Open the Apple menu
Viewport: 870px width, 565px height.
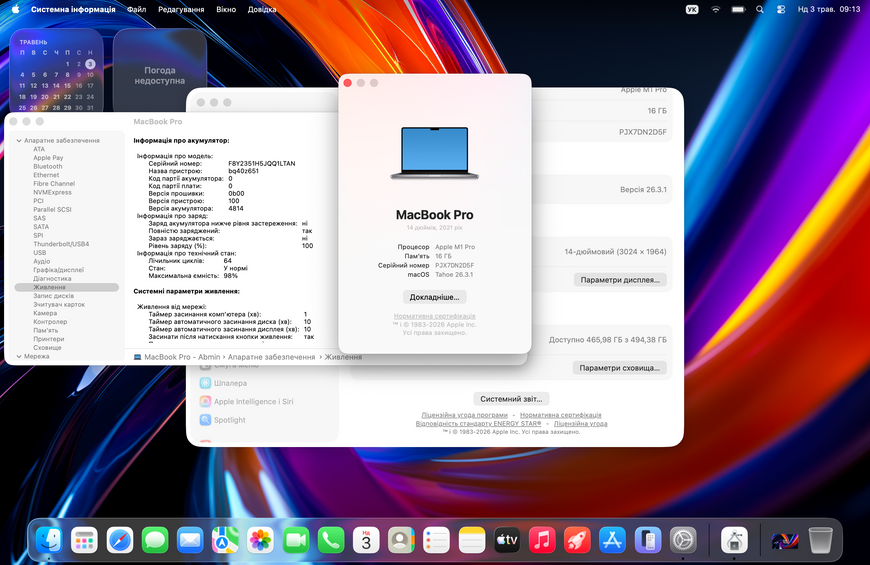(x=15, y=9)
